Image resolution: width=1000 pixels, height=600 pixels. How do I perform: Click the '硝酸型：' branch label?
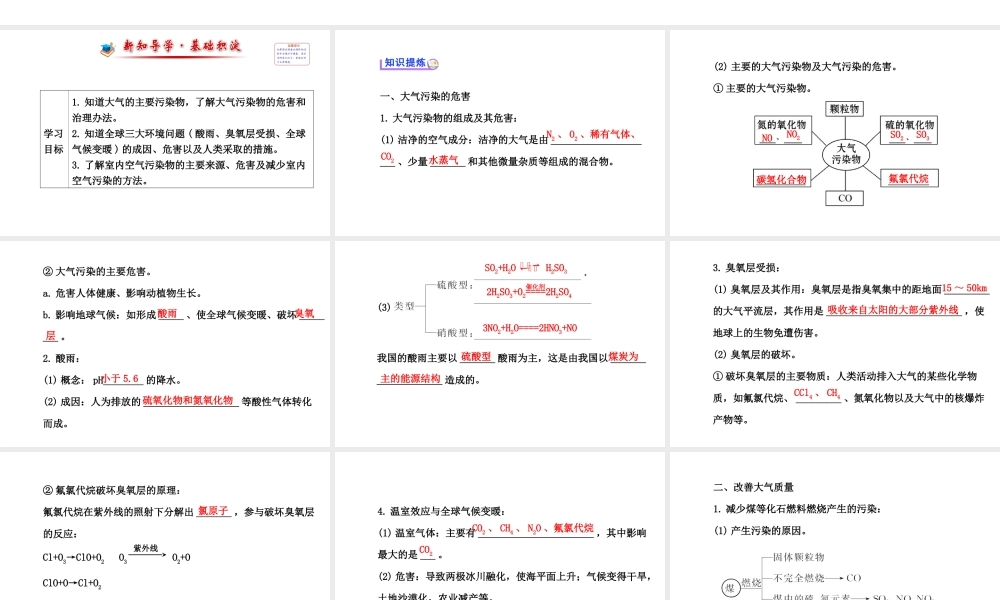click(455, 332)
